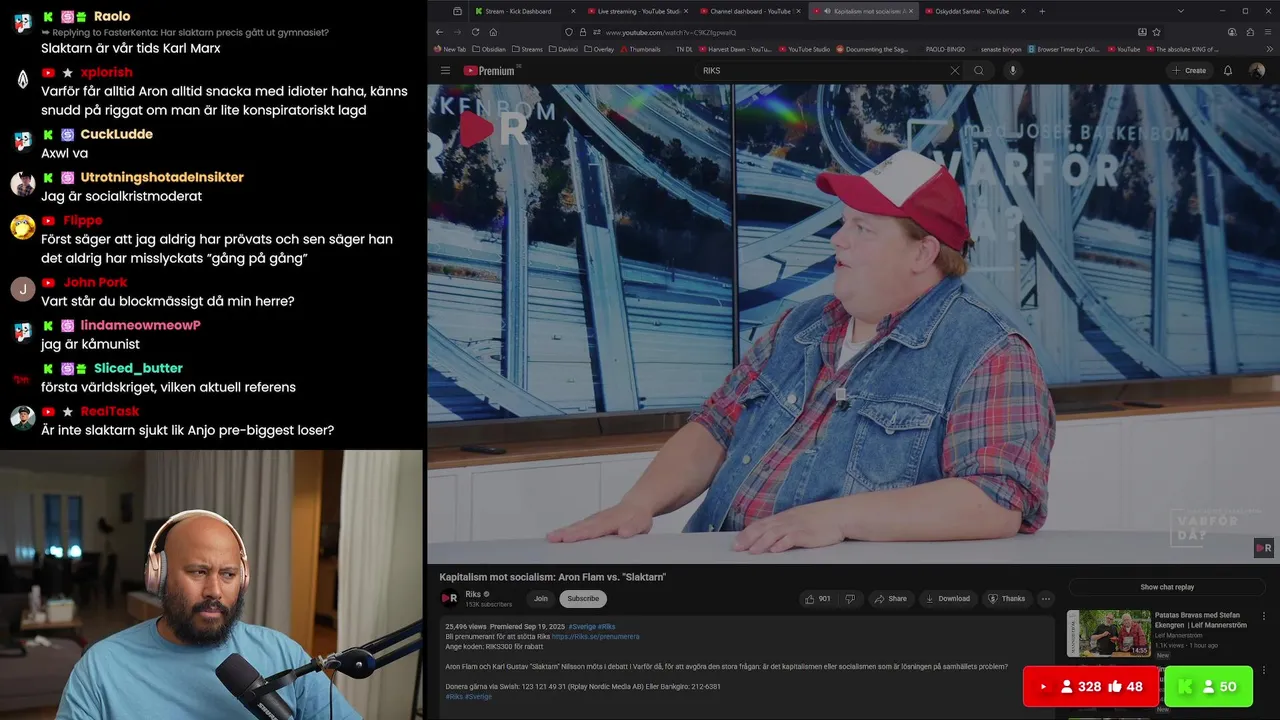1280x720 pixels.
Task: Open the Patatas Bravas video thumbnail
Action: coord(1109,633)
